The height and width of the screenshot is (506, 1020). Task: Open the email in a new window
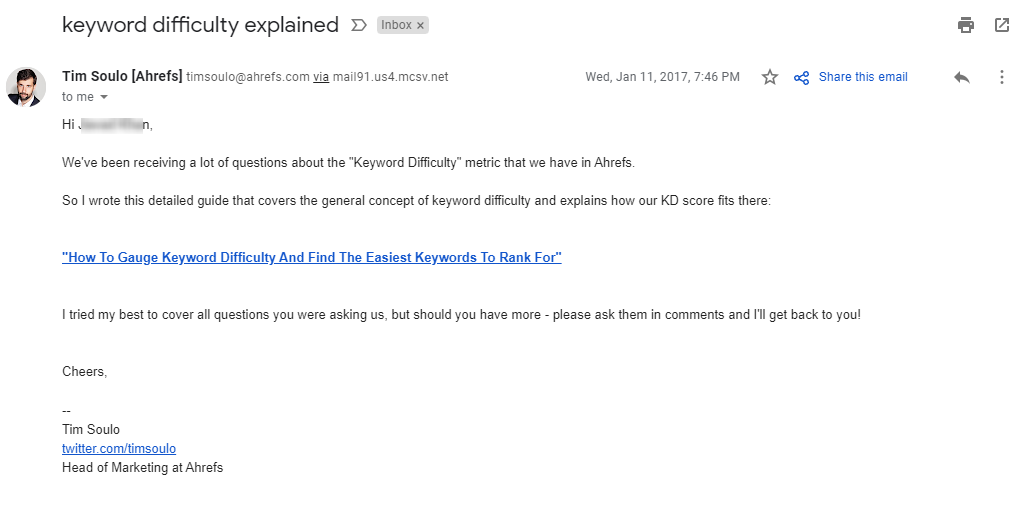1001,26
